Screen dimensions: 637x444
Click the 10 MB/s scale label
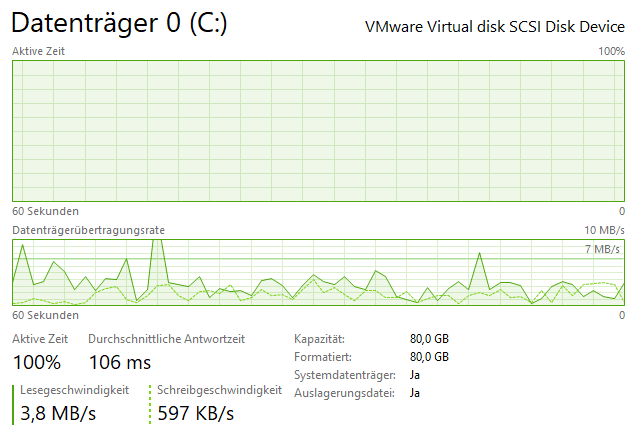pos(604,230)
